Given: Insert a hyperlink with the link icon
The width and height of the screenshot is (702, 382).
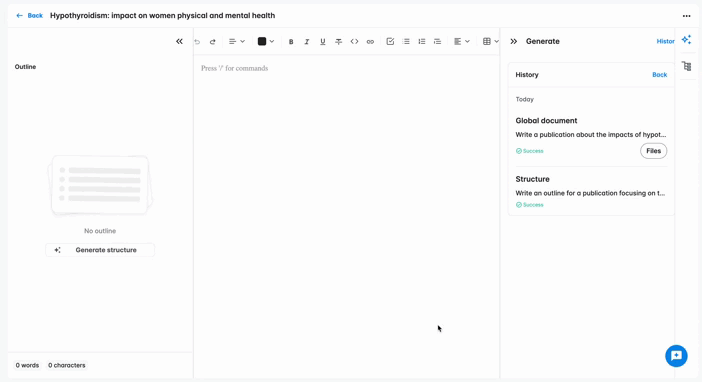Looking at the screenshot, I should [370, 42].
